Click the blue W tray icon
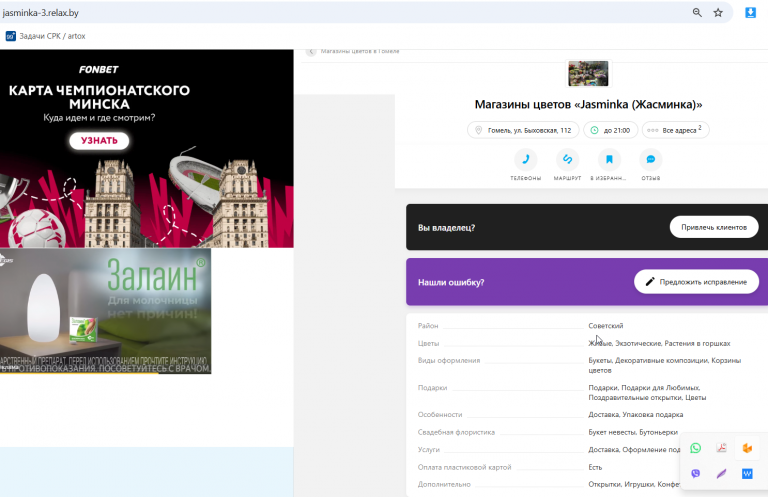 747,473
